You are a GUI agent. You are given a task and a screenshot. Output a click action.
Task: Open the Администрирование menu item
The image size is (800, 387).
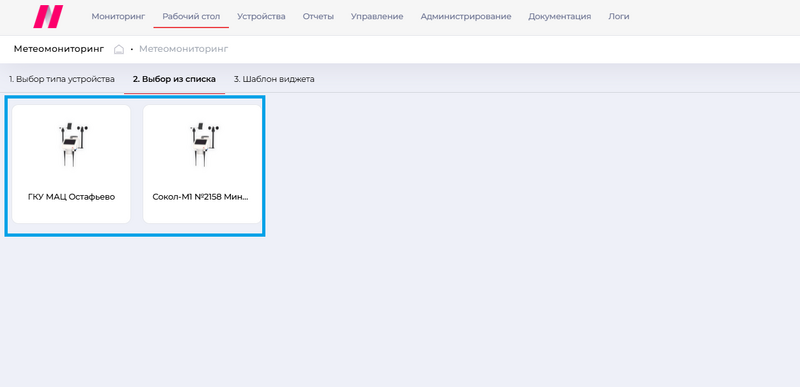[466, 16]
